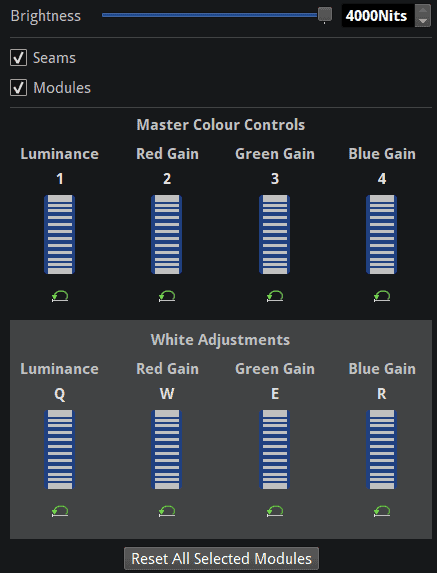Click the 4000Nits brightness value field

[378, 16]
